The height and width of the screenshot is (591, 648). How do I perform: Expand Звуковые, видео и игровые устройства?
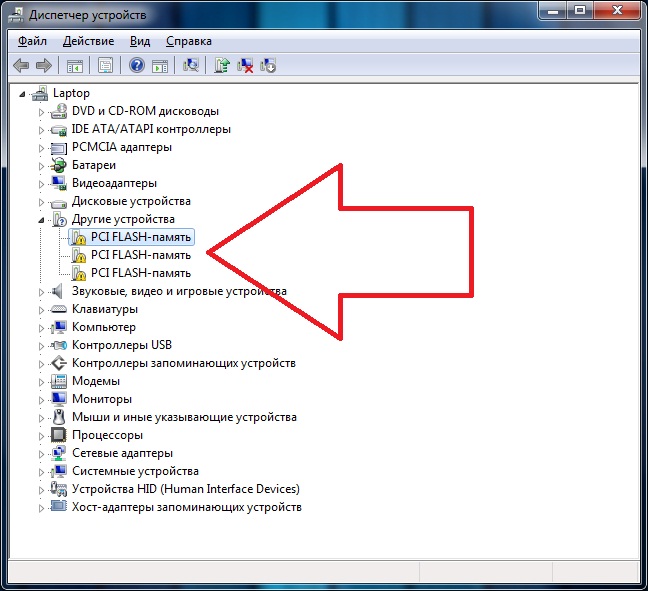41,292
